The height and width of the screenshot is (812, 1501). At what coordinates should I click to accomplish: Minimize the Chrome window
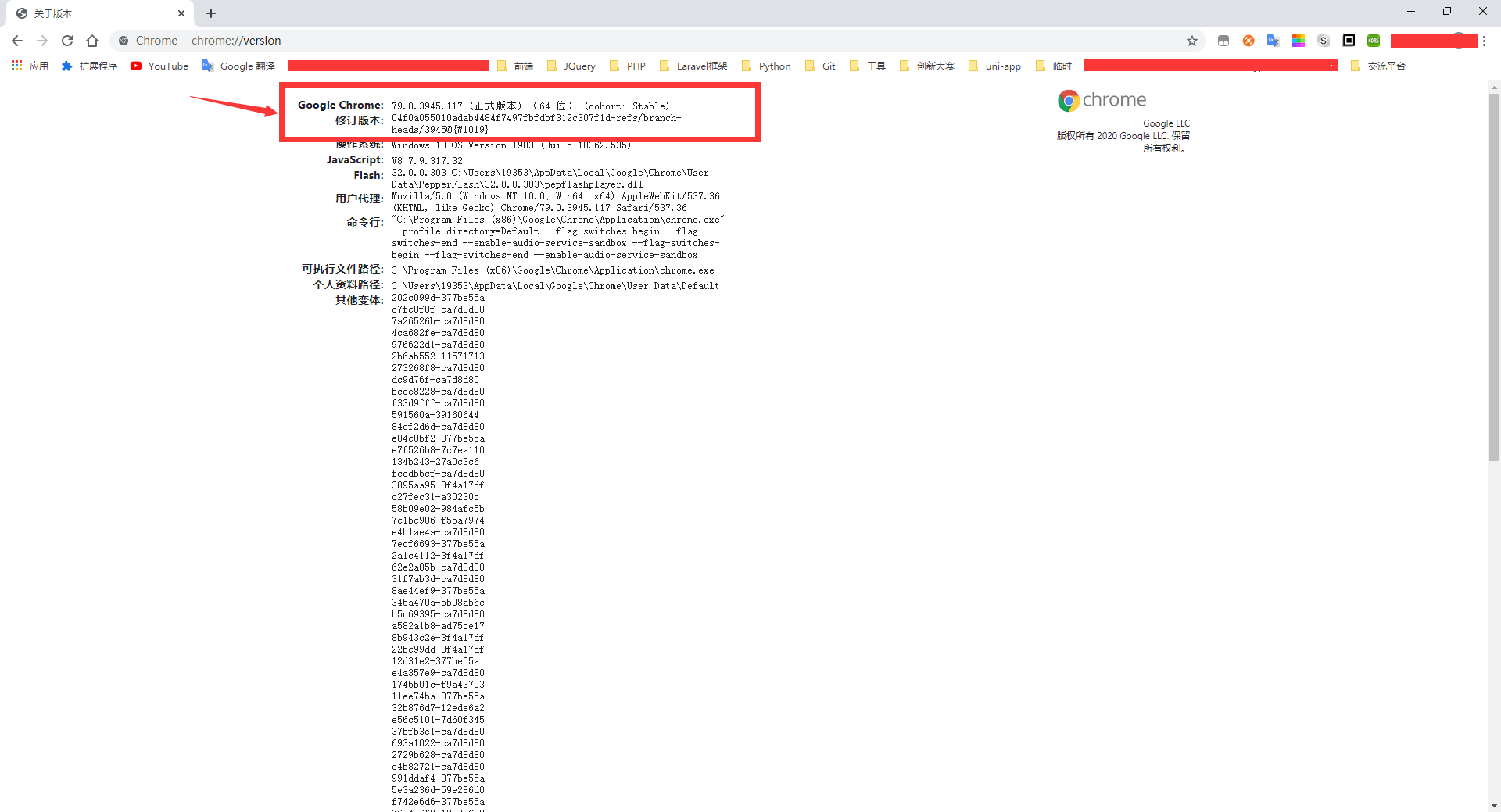(1411, 11)
